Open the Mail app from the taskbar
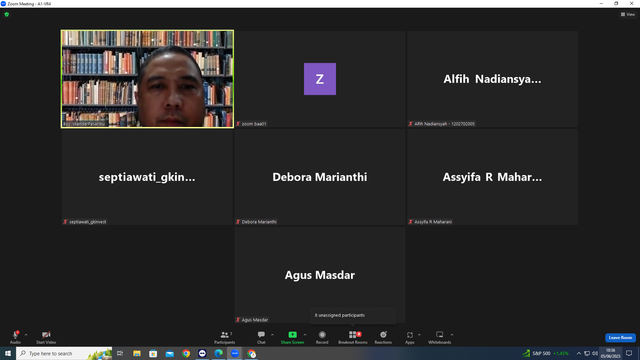 click(x=169, y=353)
